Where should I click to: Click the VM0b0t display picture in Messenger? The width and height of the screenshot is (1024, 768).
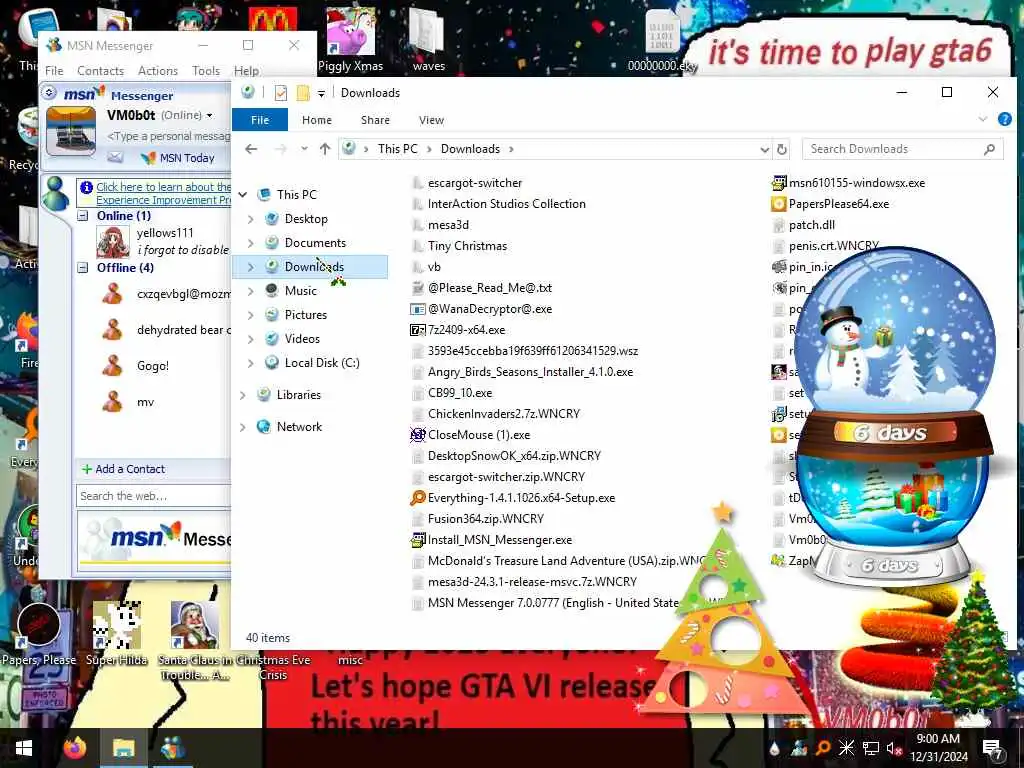pos(71,131)
